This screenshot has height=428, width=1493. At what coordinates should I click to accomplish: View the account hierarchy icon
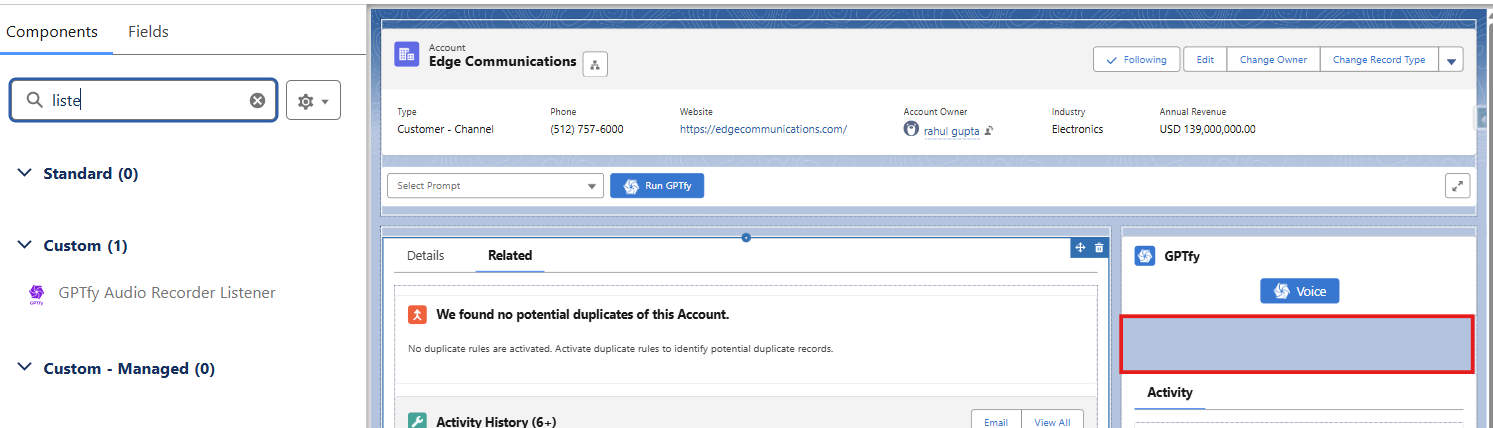click(x=595, y=64)
